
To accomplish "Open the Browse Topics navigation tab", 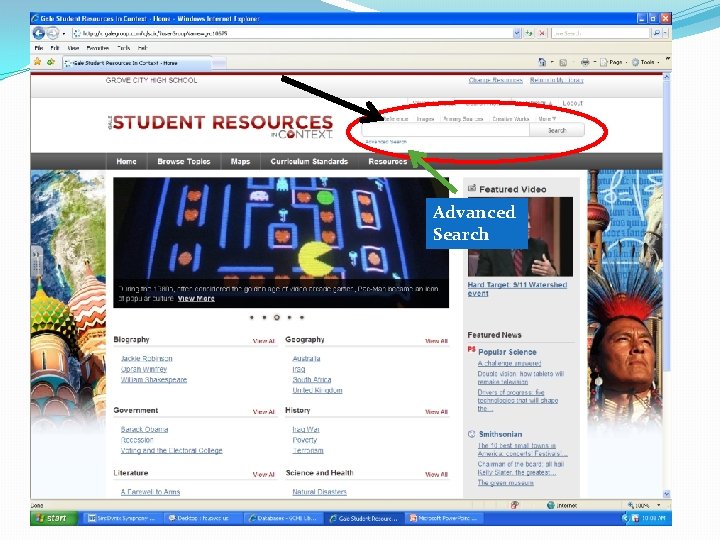I will coord(184,161).
